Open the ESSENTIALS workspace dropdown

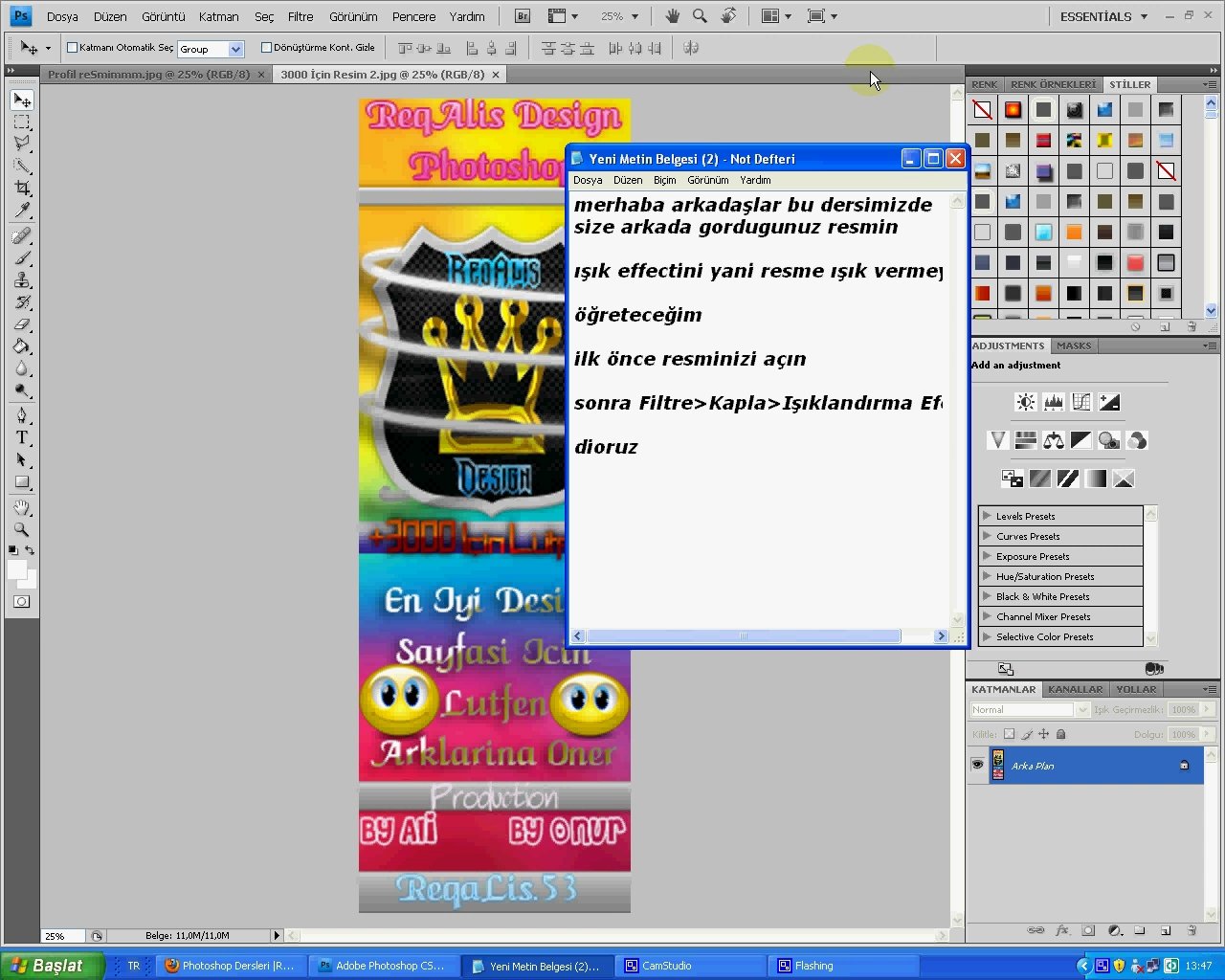click(1103, 16)
